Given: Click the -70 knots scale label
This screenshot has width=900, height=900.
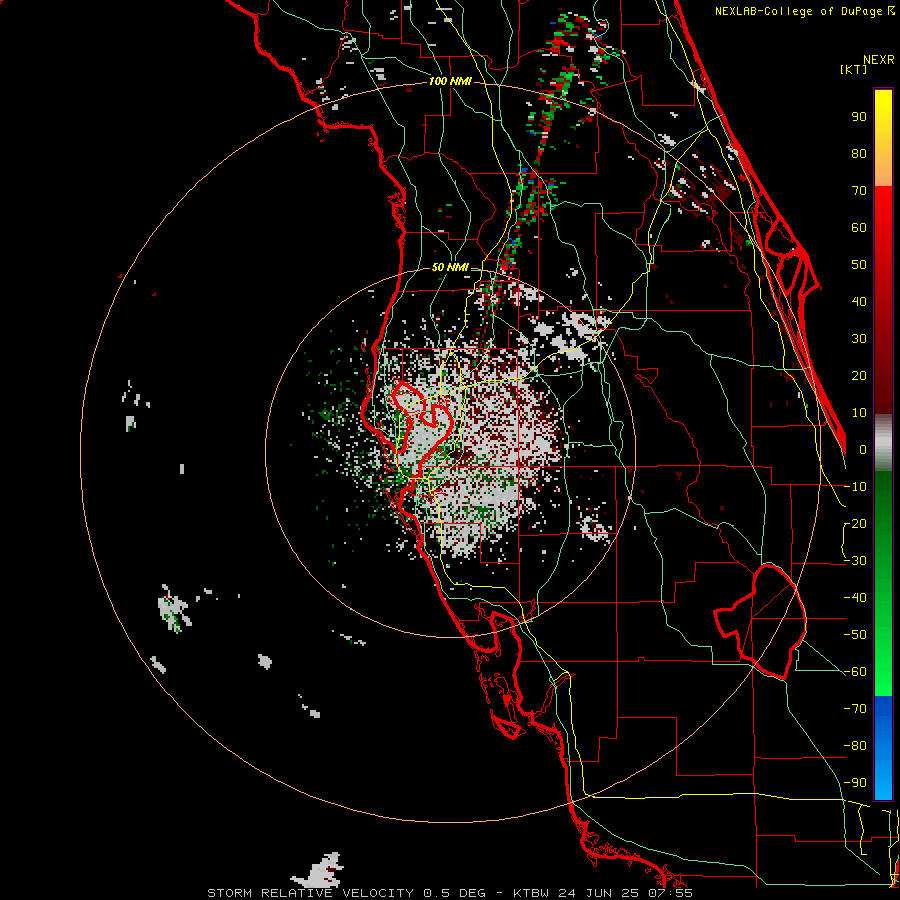Looking at the screenshot, I should (x=855, y=709).
